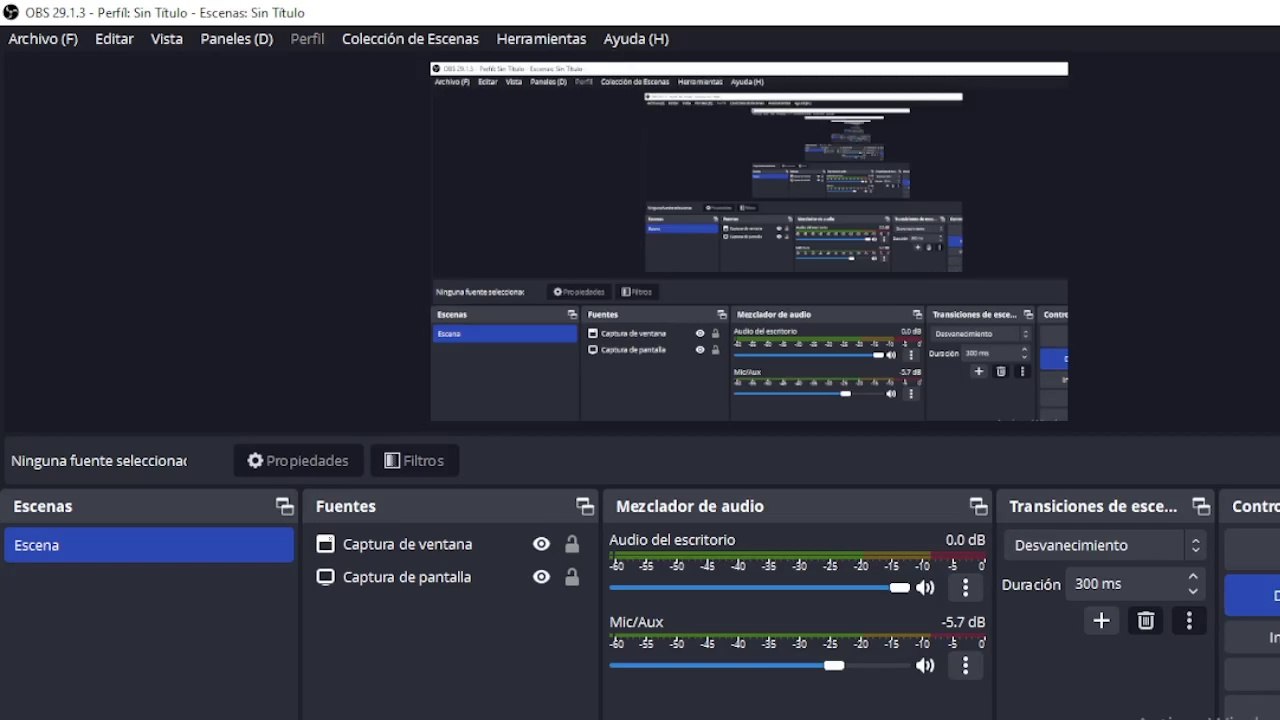Image resolution: width=1280 pixels, height=720 pixels.
Task: Hide the Captura de ventana source
Action: pos(541,544)
